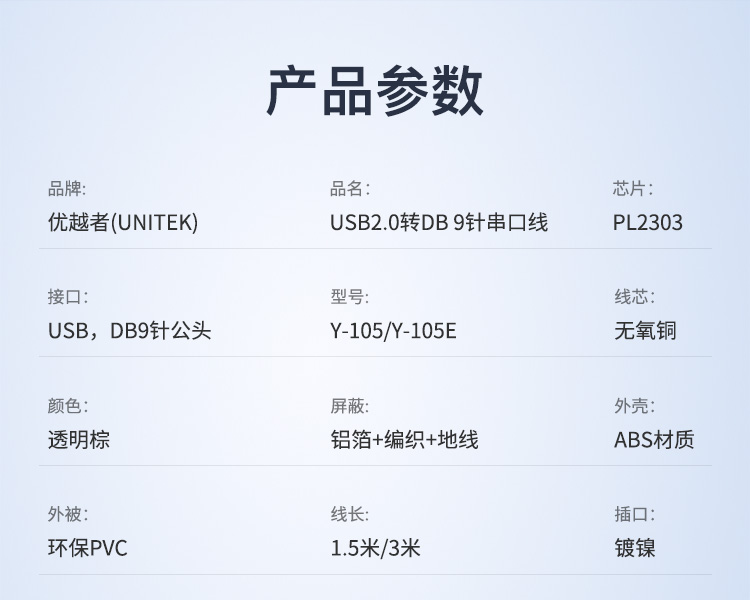Click the 品牌 label
This screenshot has height=600, width=750.
tap(66, 189)
